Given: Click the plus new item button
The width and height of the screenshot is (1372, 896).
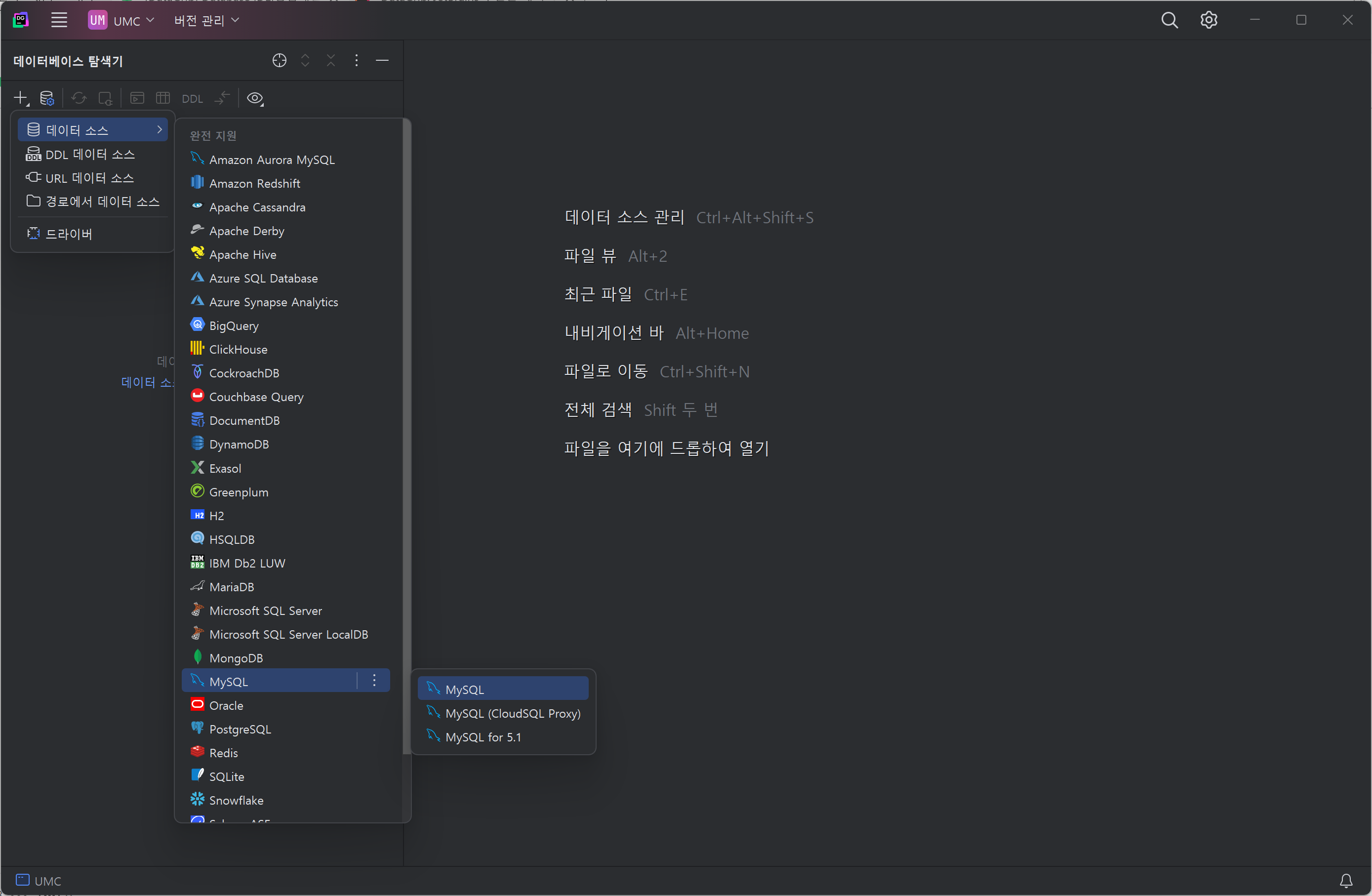Looking at the screenshot, I should [x=21, y=98].
